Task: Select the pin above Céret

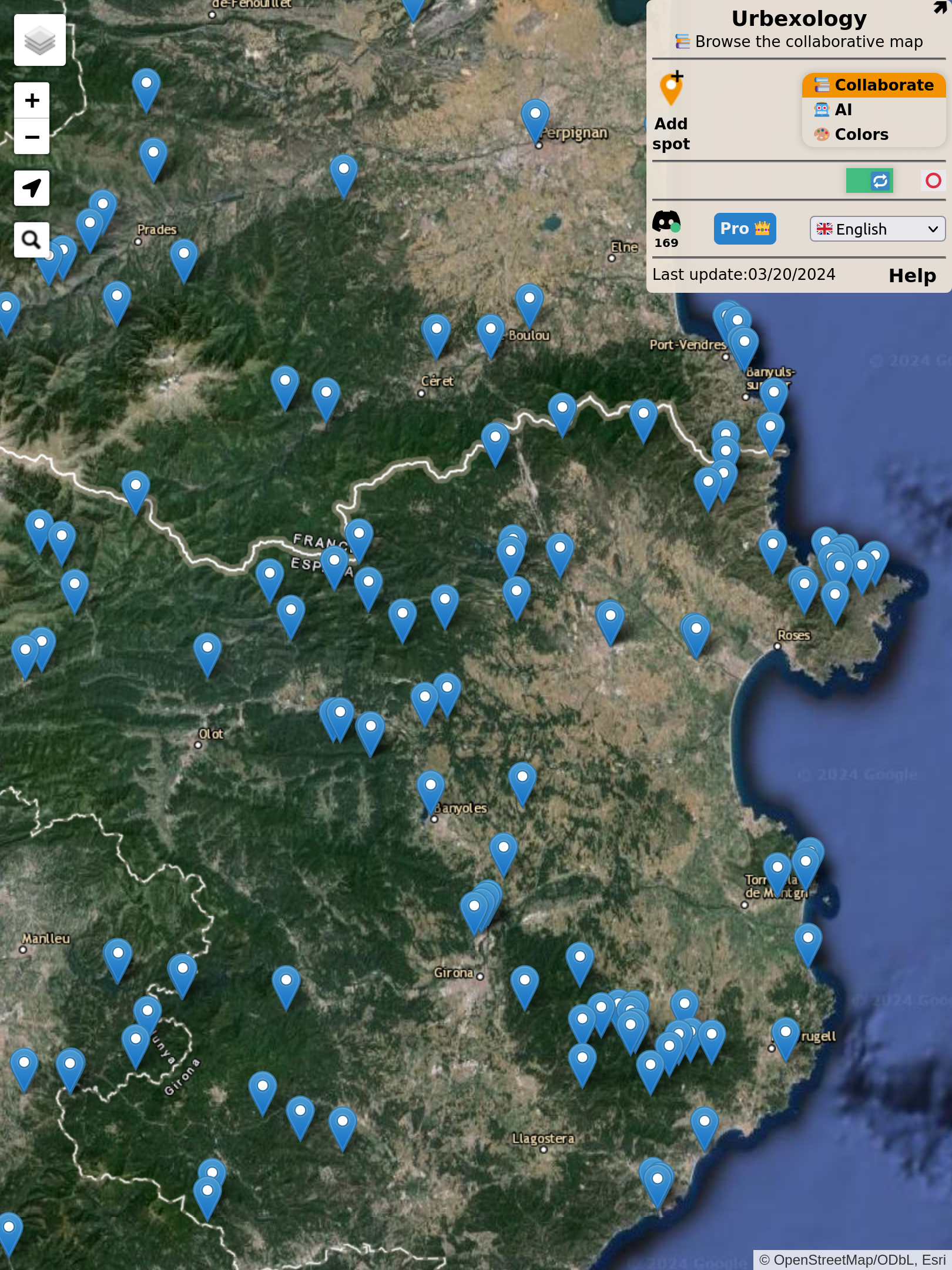Action: coord(437,336)
